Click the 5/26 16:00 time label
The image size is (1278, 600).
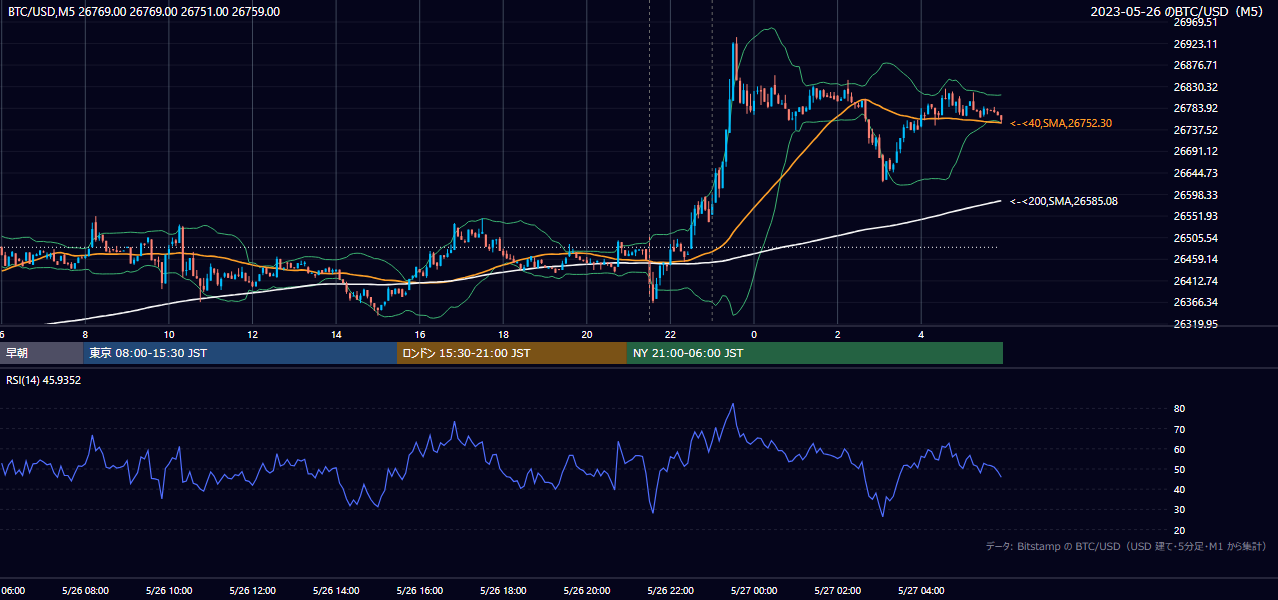[x=419, y=591]
